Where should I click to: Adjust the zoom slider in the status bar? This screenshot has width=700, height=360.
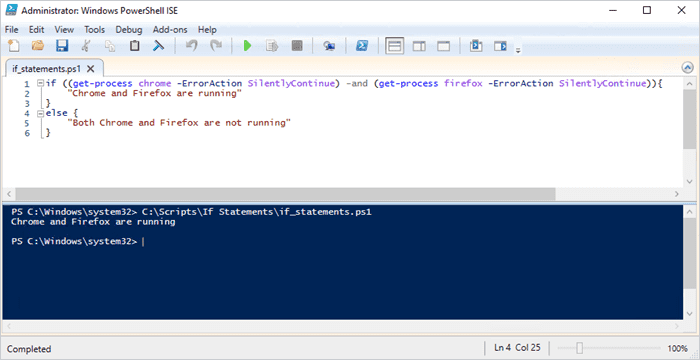click(x=579, y=348)
